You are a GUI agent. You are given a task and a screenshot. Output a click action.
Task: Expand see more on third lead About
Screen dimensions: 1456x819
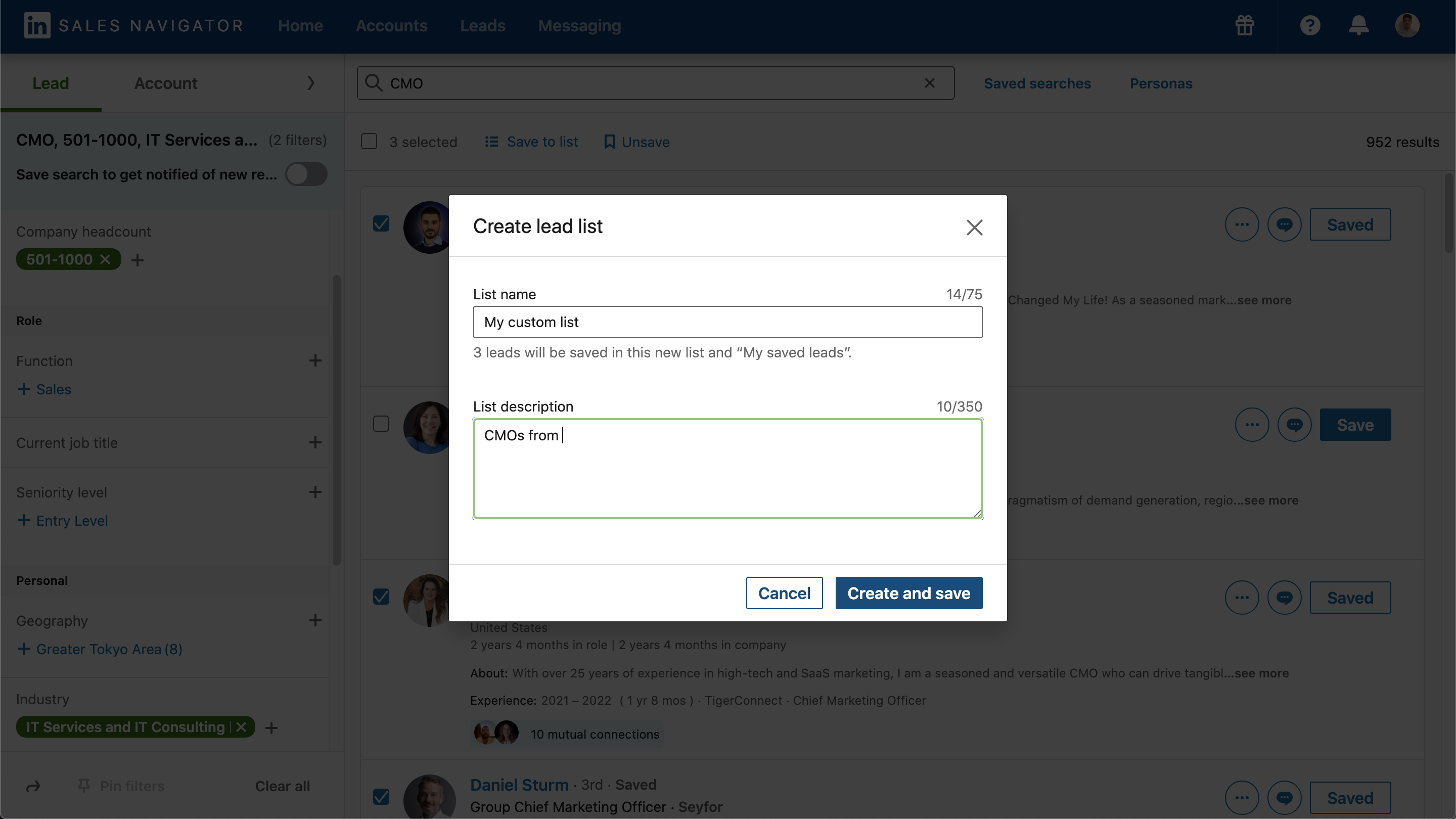[x=1261, y=673]
